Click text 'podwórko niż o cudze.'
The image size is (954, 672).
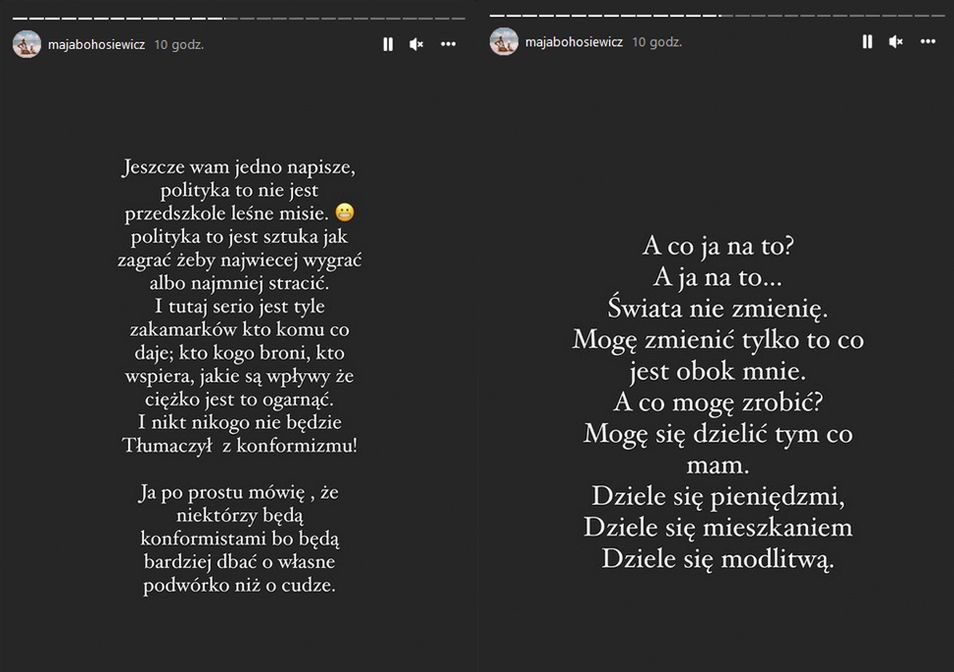click(x=239, y=585)
